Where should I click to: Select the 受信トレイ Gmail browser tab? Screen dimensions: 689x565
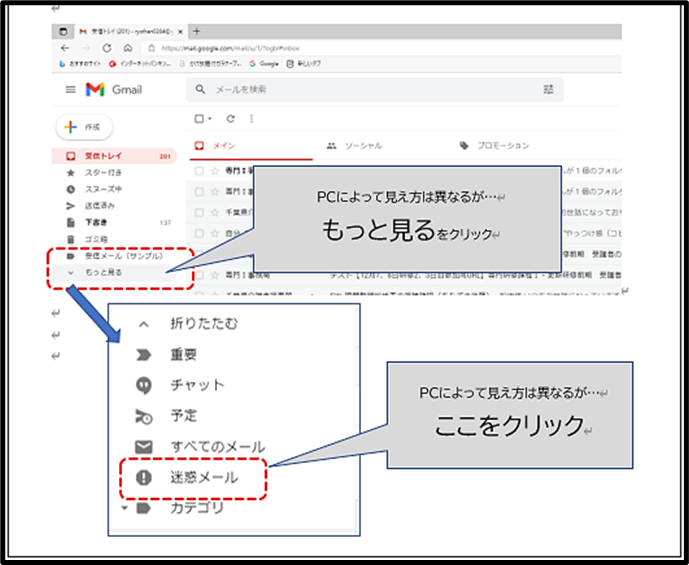point(131,32)
